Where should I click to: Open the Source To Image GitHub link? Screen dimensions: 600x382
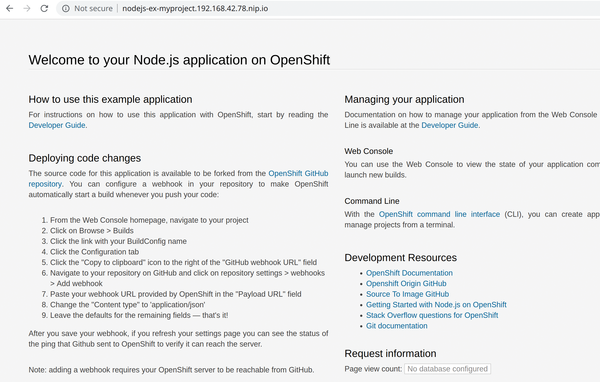(x=407, y=294)
